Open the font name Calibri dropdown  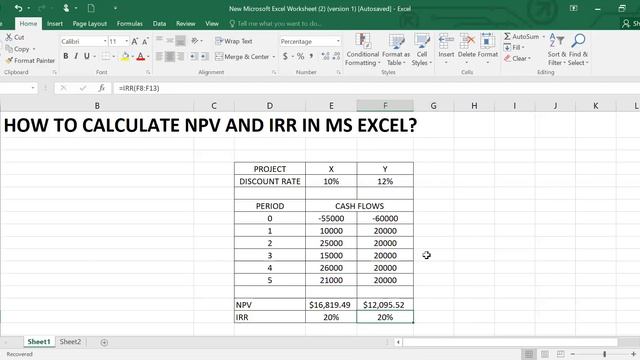(105, 41)
